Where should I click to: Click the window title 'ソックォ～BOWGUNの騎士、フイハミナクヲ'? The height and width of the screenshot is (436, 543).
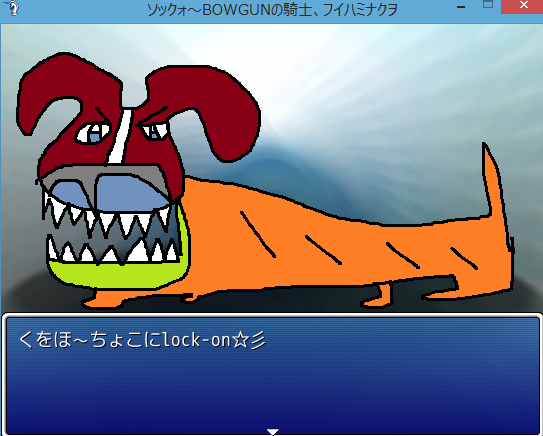coord(272,9)
